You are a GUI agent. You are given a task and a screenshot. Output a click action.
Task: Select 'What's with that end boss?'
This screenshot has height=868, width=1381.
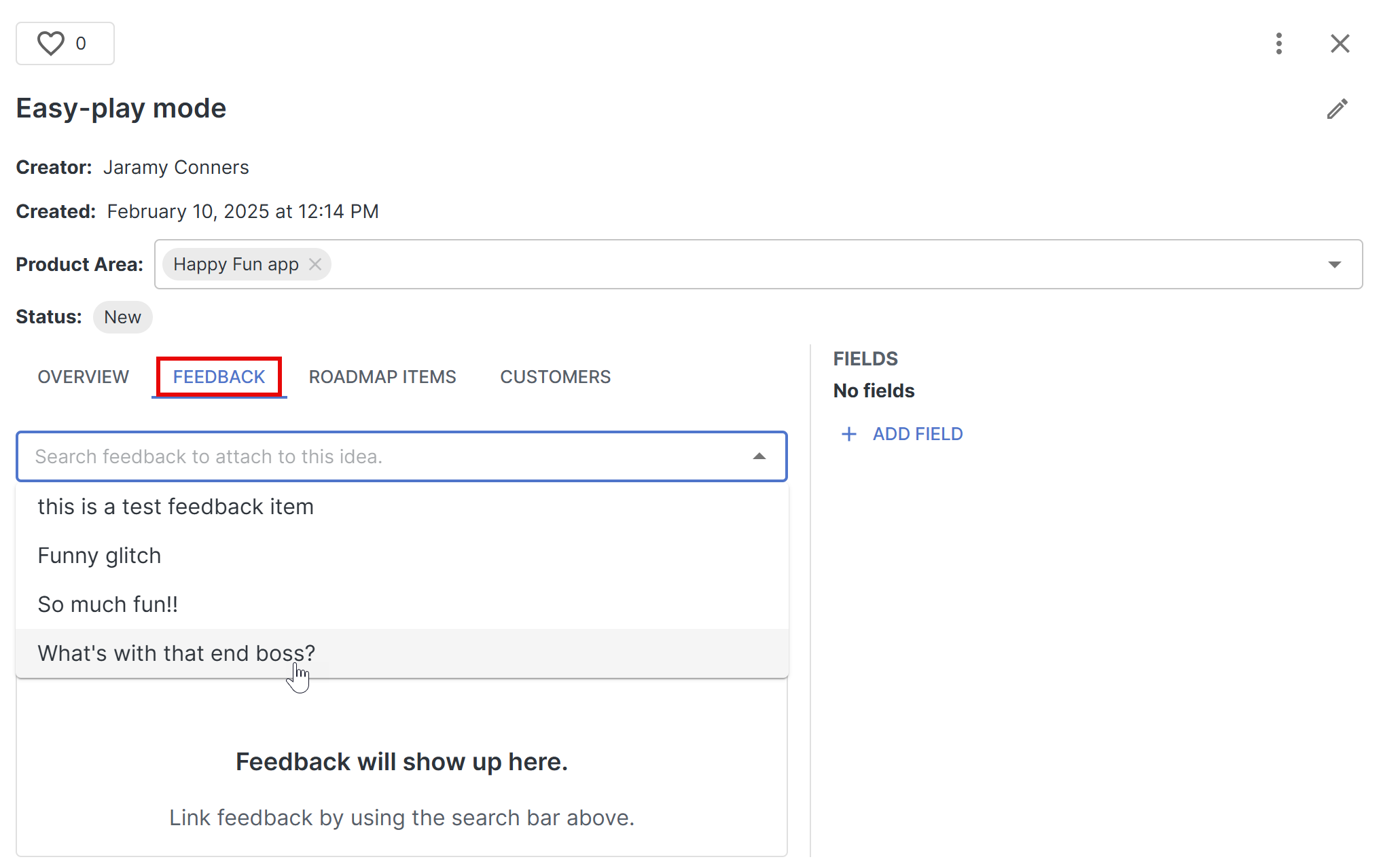tap(176, 653)
